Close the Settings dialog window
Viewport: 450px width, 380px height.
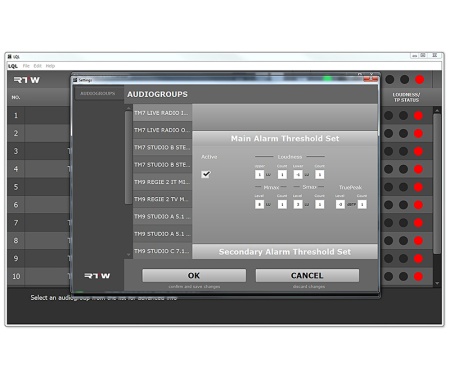[371, 79]
